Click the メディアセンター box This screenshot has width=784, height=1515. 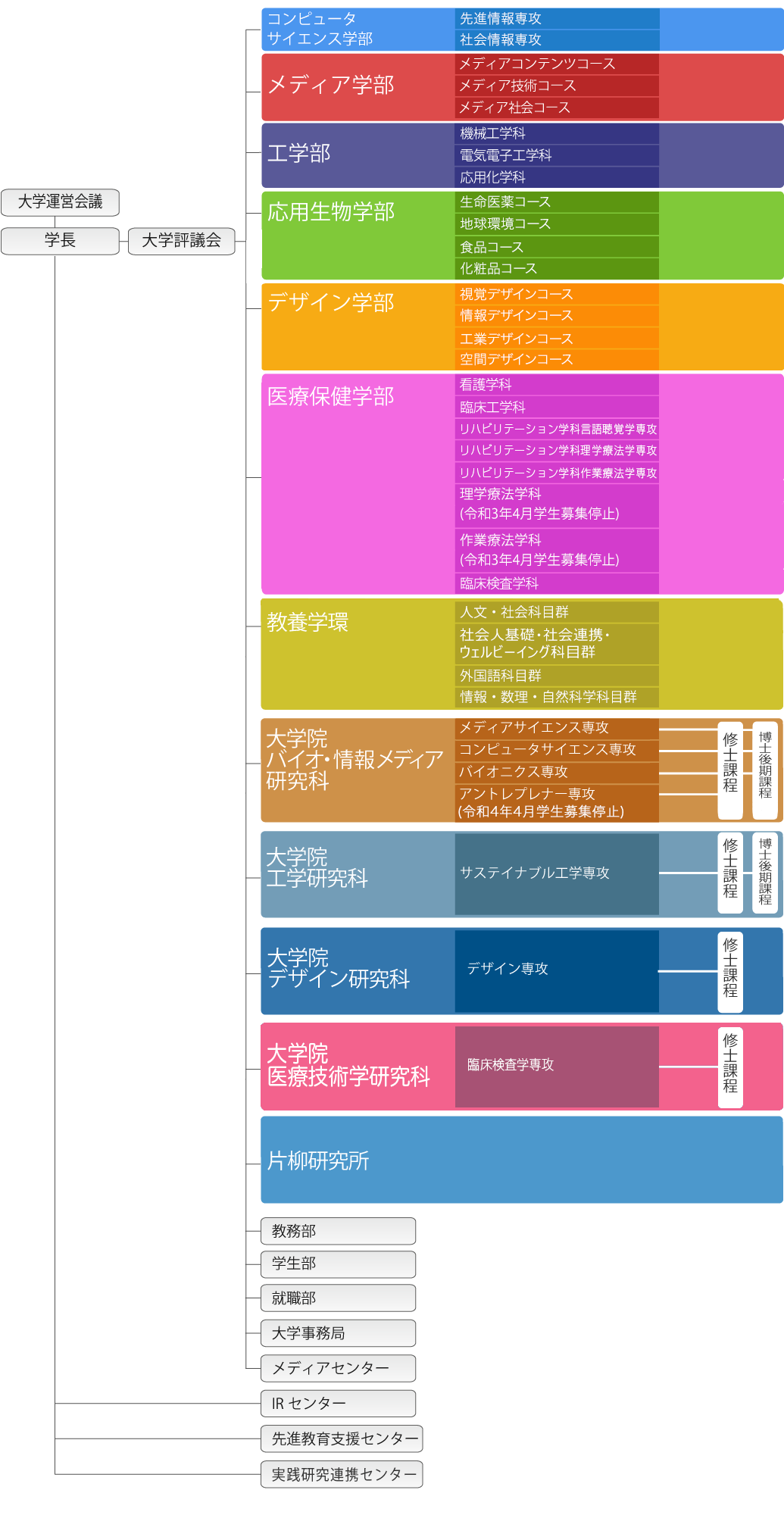[339, 1368]
